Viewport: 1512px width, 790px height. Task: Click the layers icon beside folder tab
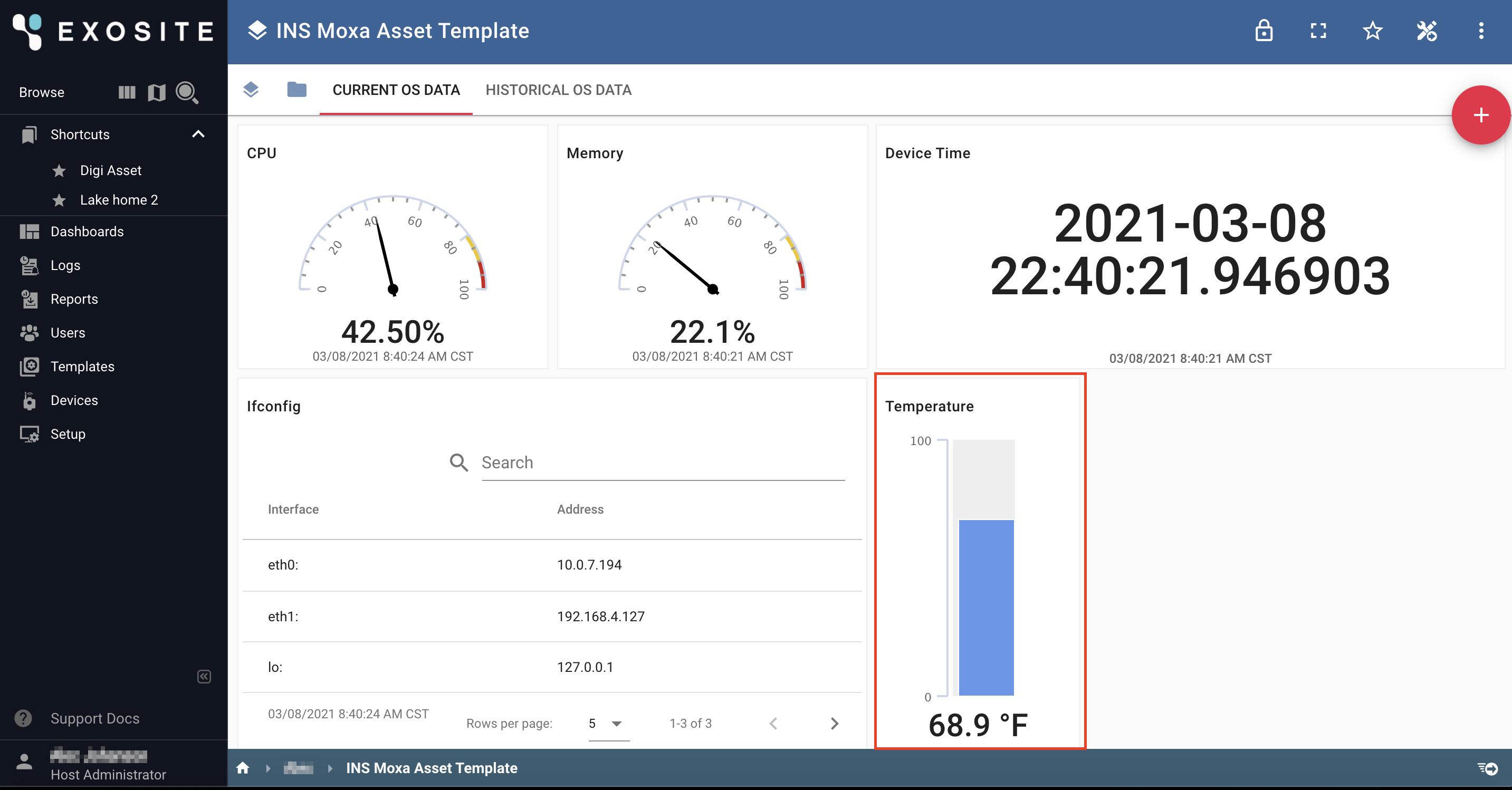coord(251,90)
